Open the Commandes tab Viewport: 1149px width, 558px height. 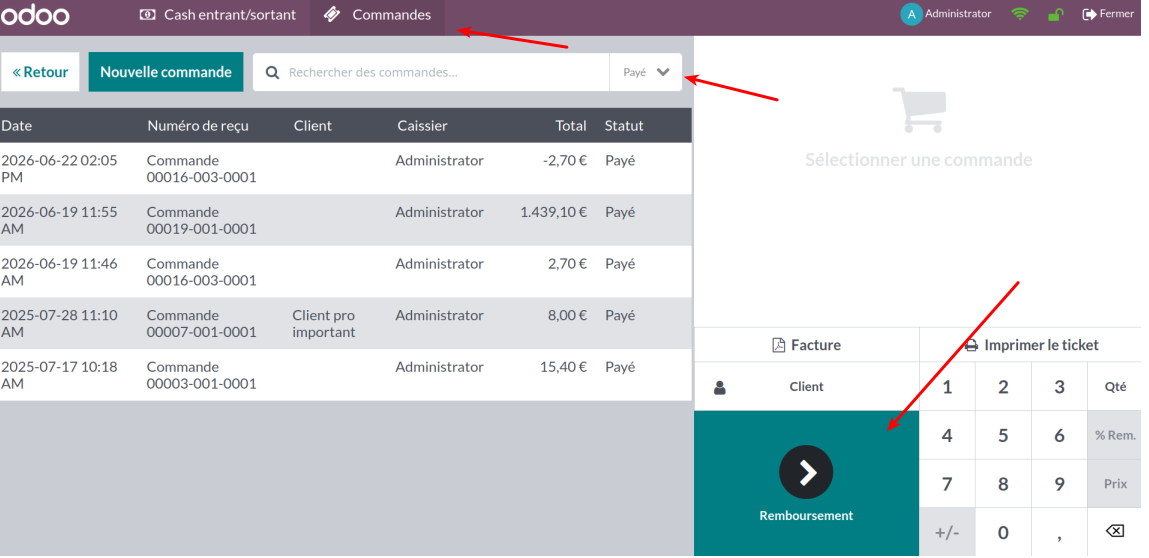377,15
